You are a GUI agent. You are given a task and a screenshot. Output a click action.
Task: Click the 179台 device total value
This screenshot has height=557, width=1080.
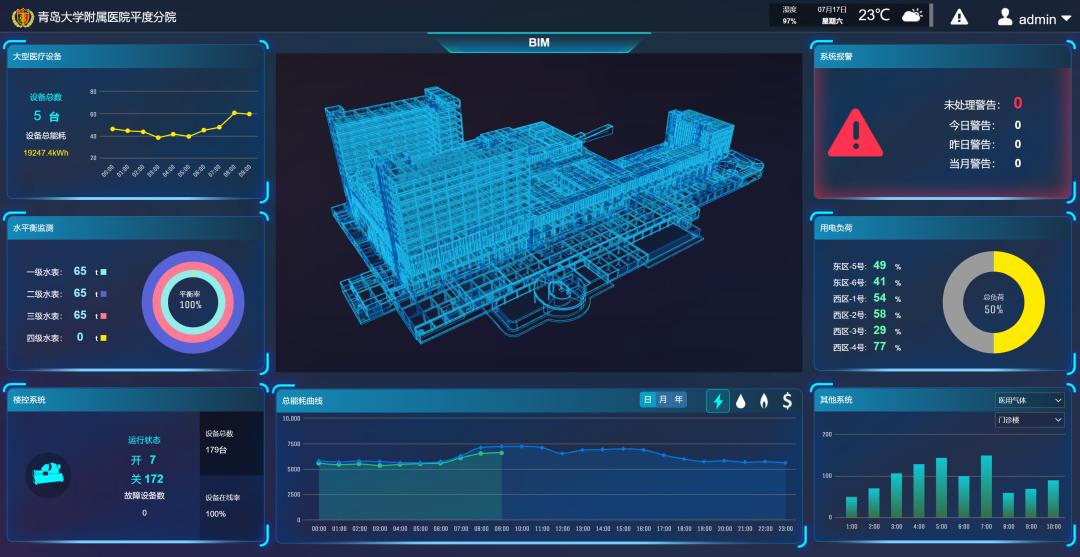pos(216,450)
